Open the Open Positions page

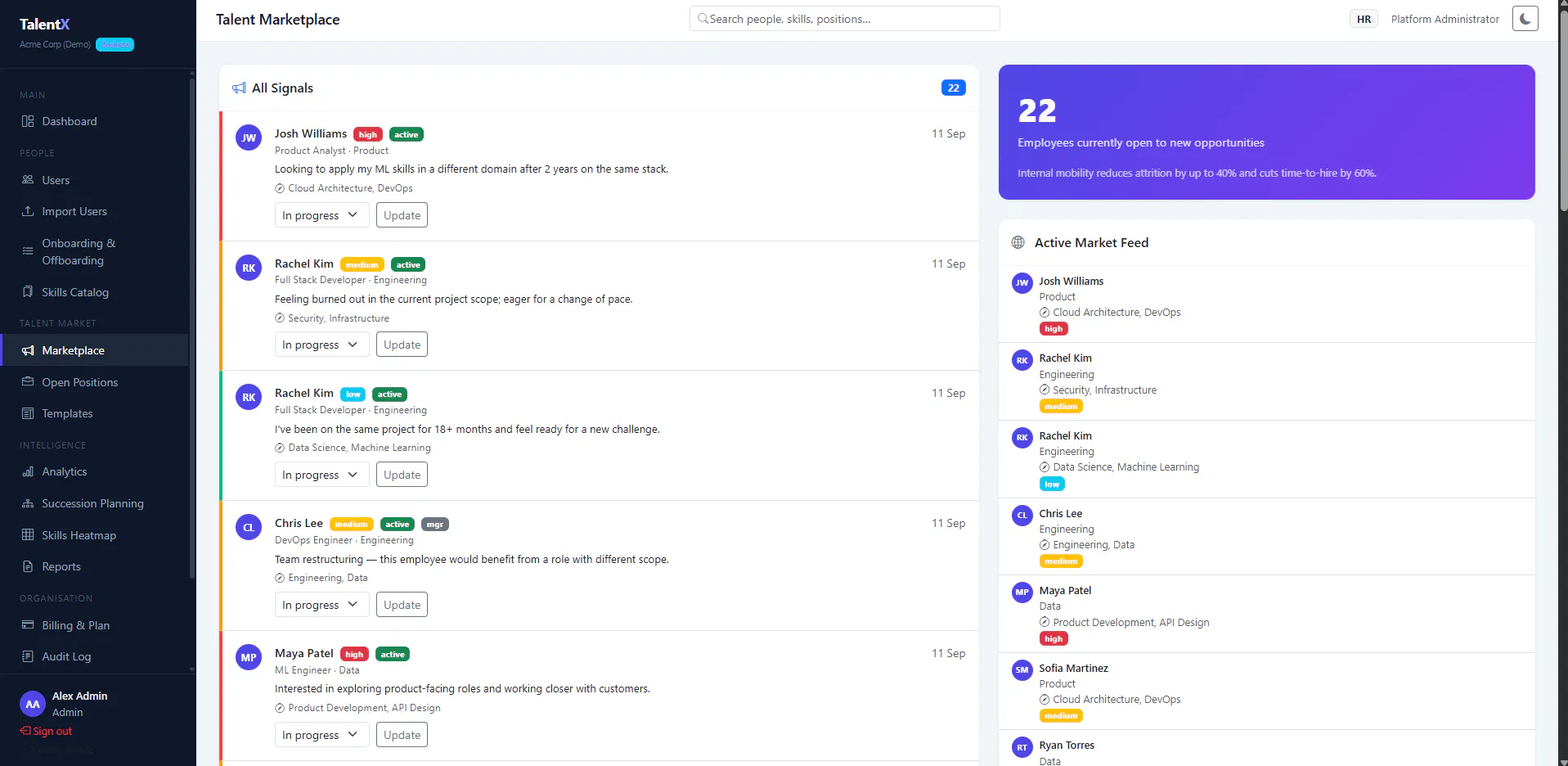94,382
